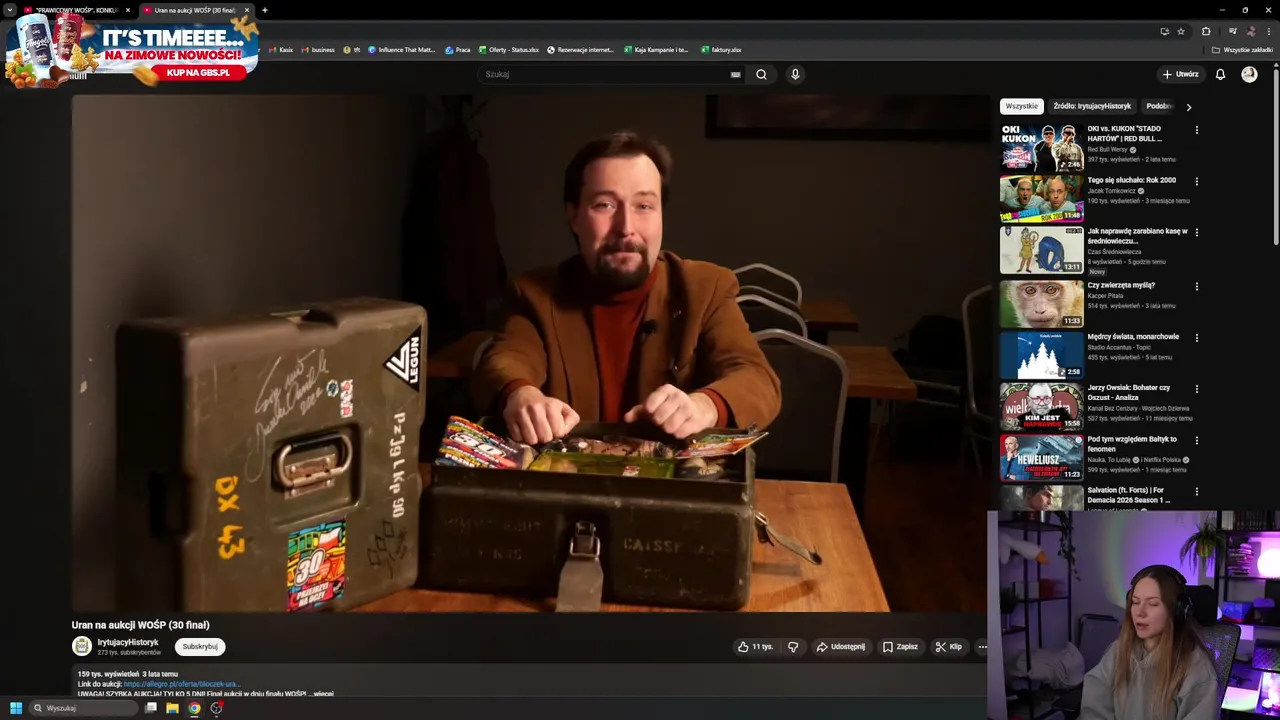Open the Praca bookmark
The height and width of the screenshot is (720, 1280).
point(458,49)
